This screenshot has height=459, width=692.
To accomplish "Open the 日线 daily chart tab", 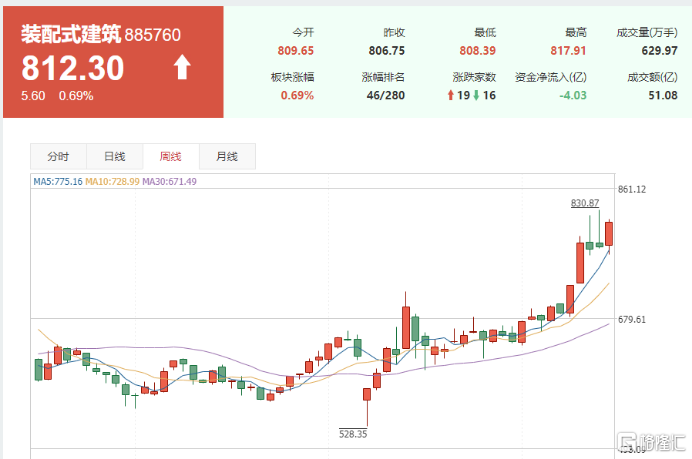I will pyautogui.click(x=114, y=157).
